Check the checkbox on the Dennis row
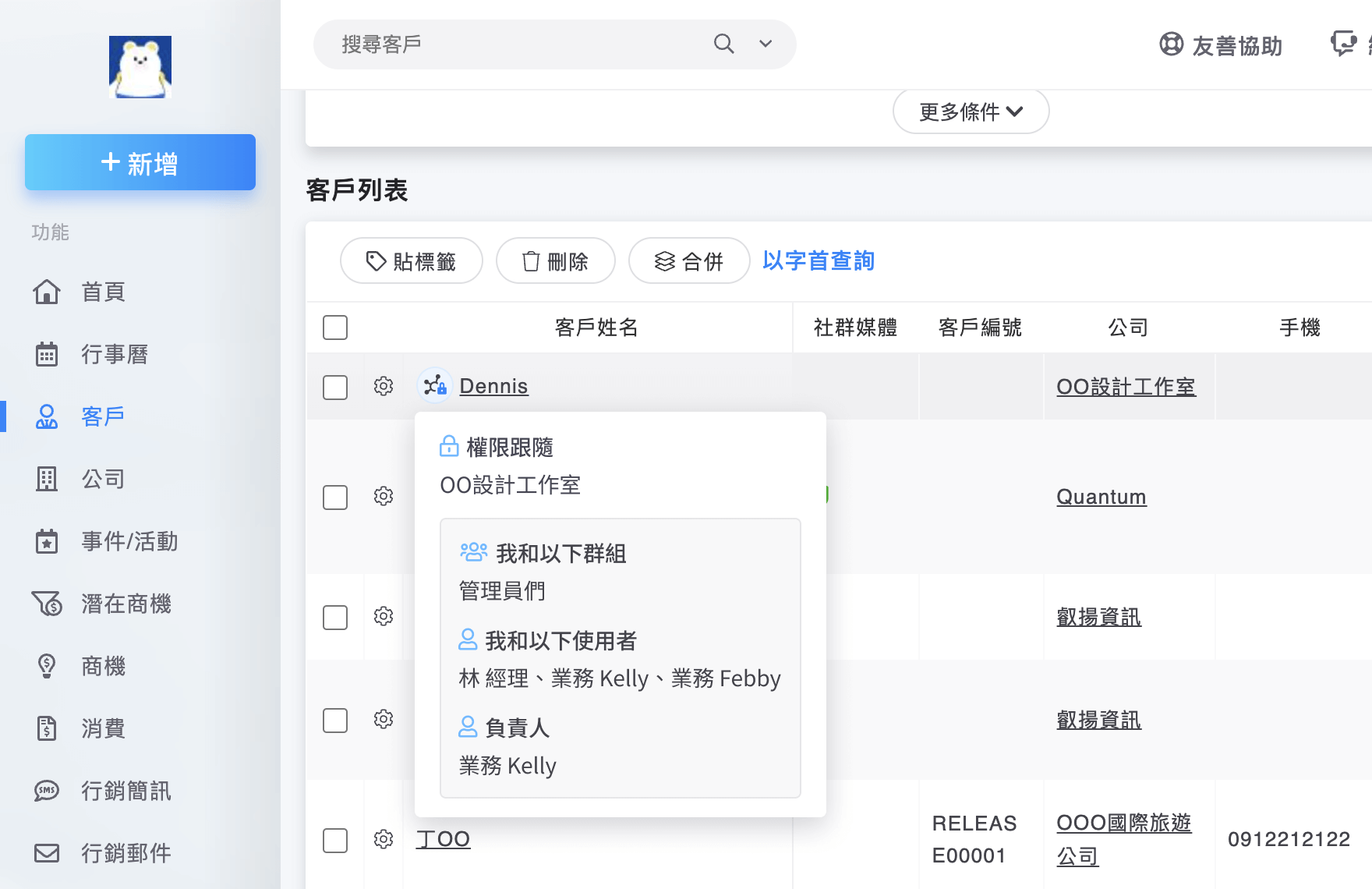The image size is (1372, 889). point(334,386)
